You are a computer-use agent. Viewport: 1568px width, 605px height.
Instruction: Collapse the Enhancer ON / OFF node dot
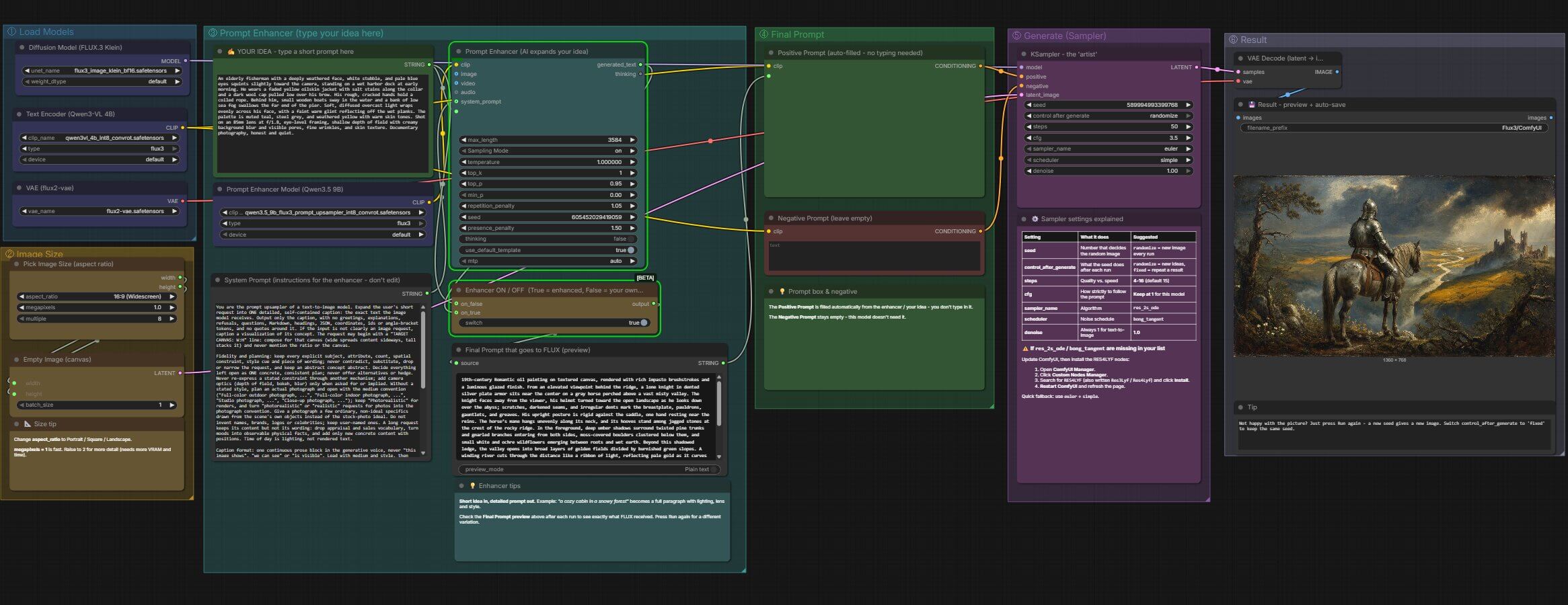tap(459, 290)
